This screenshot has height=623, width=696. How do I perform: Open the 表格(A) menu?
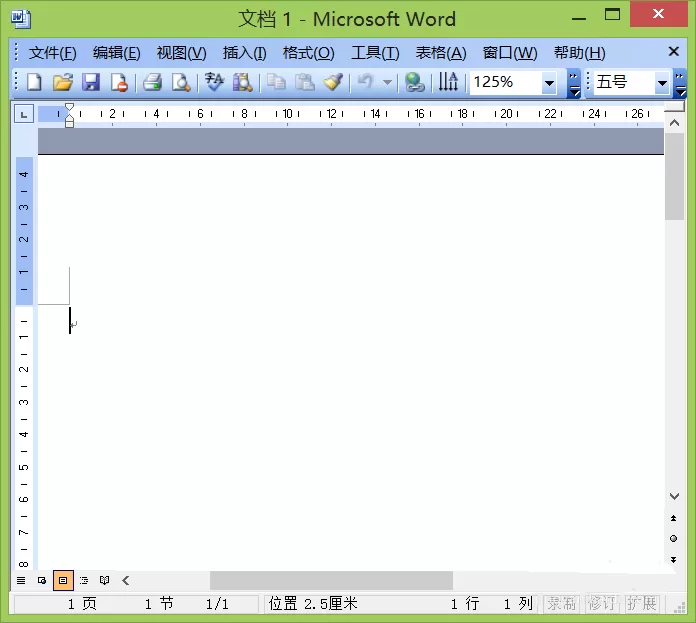[441, 53]
